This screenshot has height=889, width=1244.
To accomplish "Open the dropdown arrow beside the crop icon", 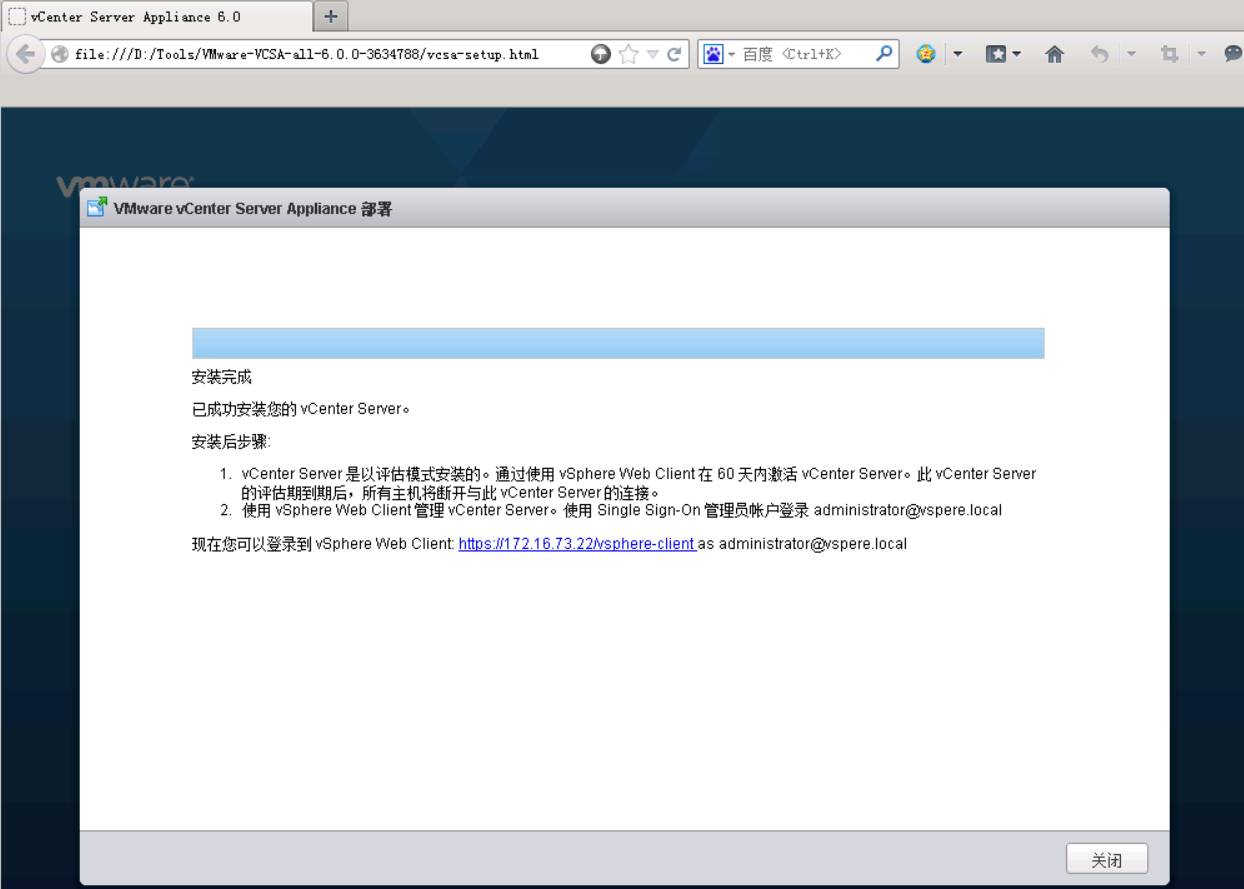I will click(x=1202, y=54).
